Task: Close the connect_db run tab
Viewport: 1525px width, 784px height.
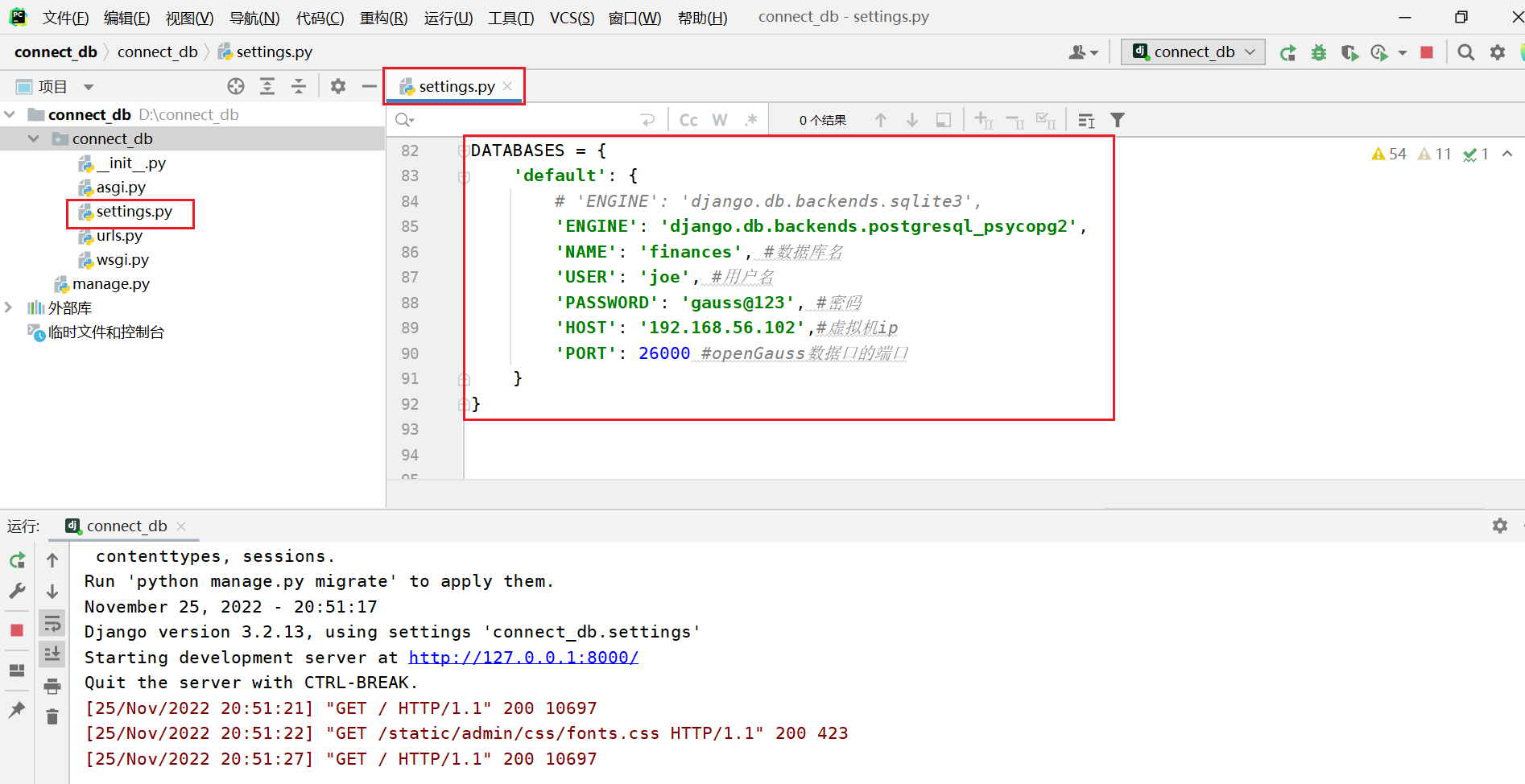Action: coord(181,526)
